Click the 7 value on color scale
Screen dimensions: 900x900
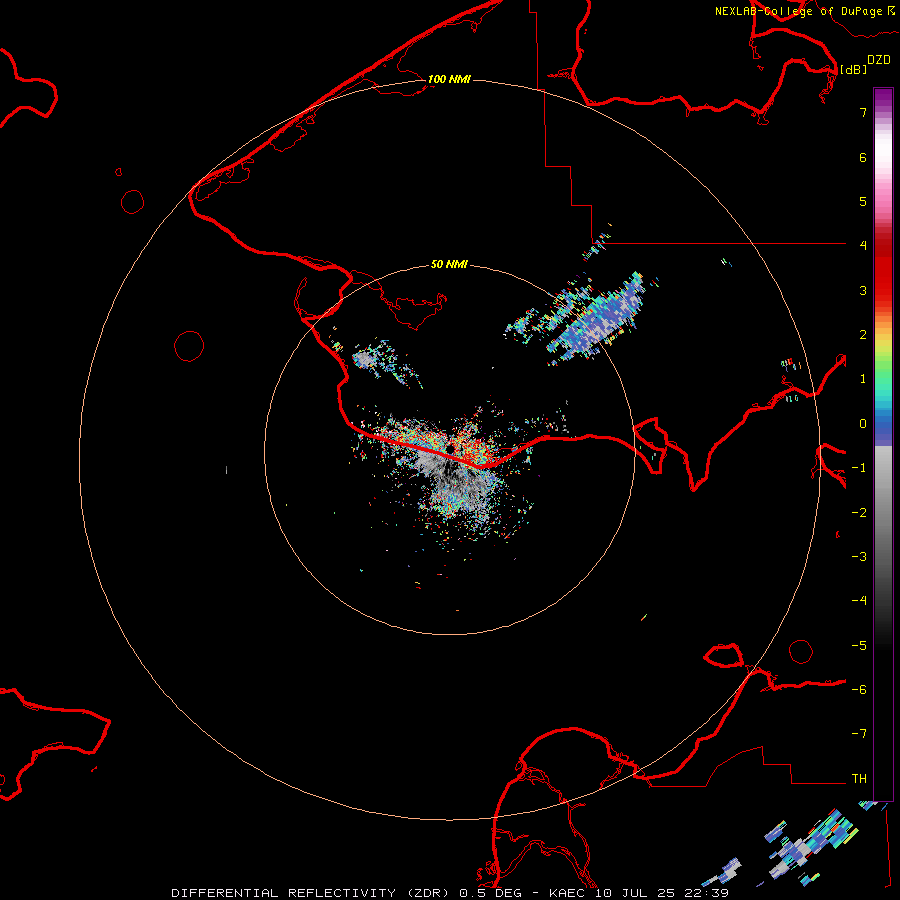(863, 112)
